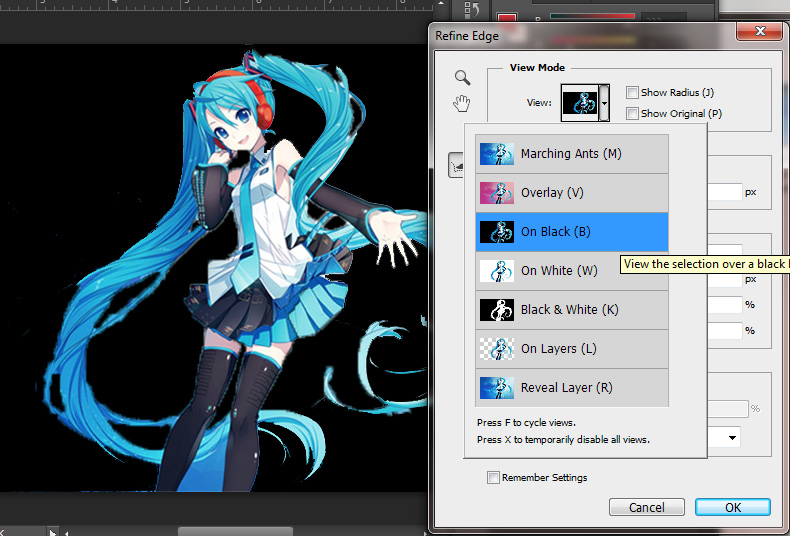Open the Output To dropdown arrow

coord(732,437)
